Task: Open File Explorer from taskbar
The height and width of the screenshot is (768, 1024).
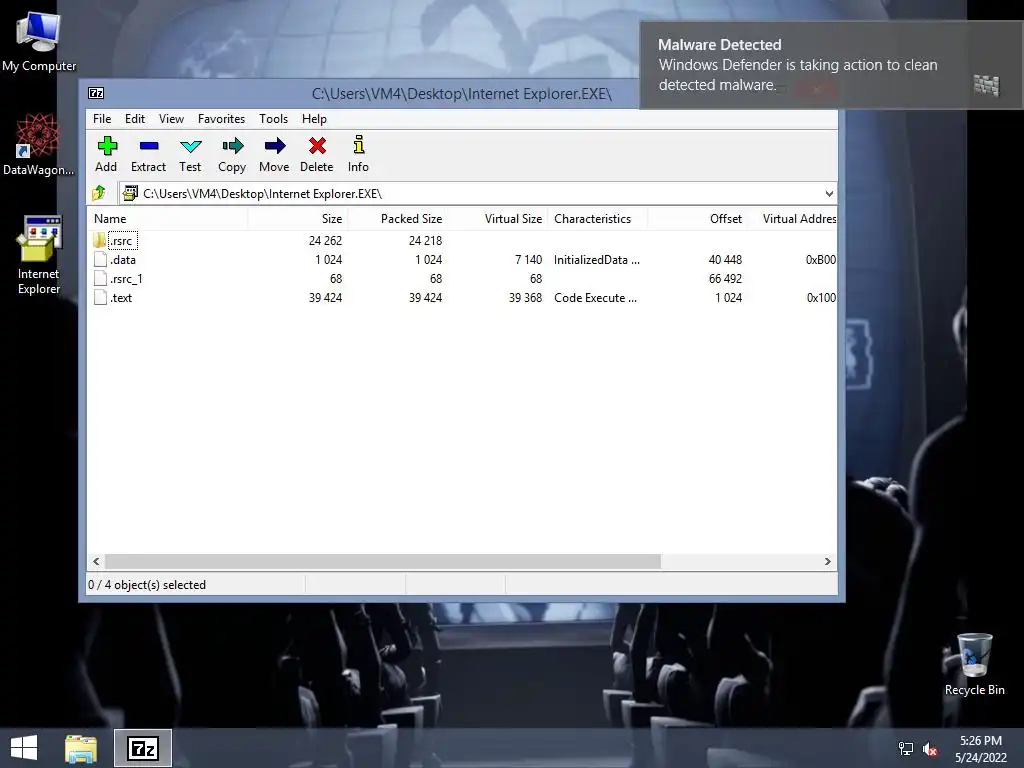Action: pos(81,748)
